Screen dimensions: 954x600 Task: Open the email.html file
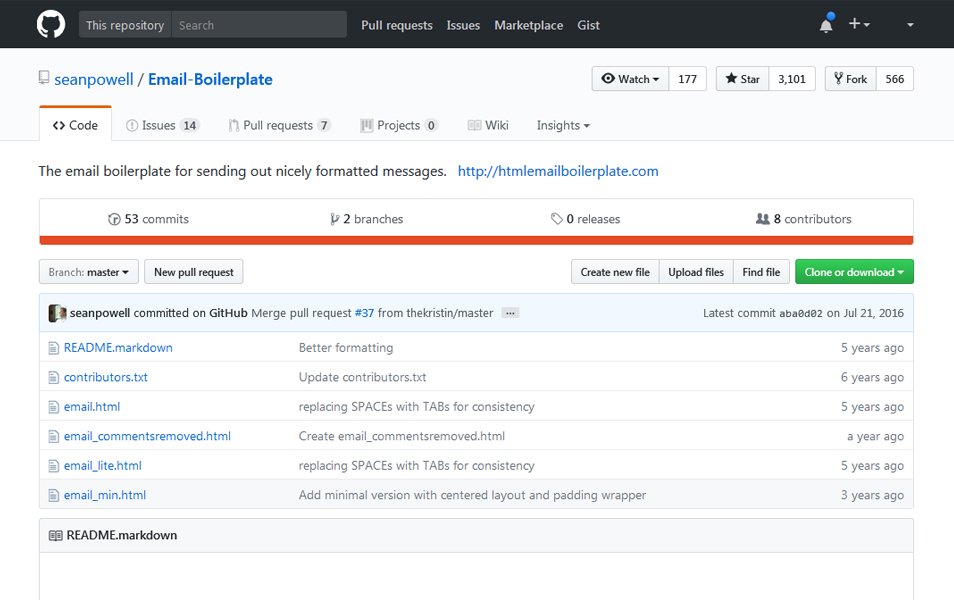click(x=92, y=406)
